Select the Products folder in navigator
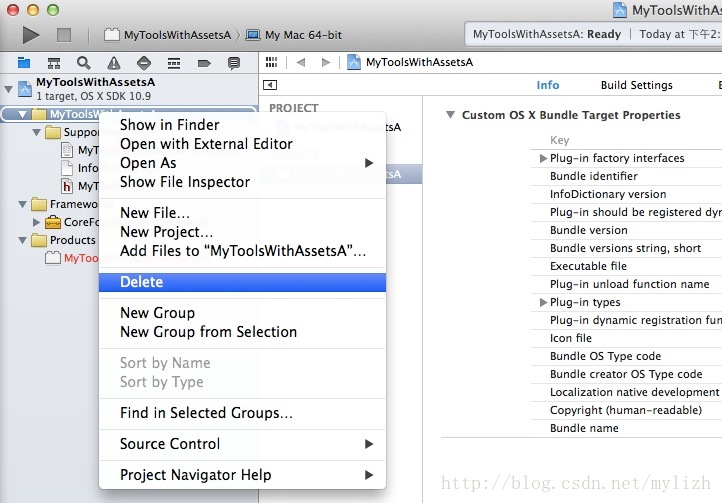The height and width of the screenshot is (503, 722). pos(64,240)
